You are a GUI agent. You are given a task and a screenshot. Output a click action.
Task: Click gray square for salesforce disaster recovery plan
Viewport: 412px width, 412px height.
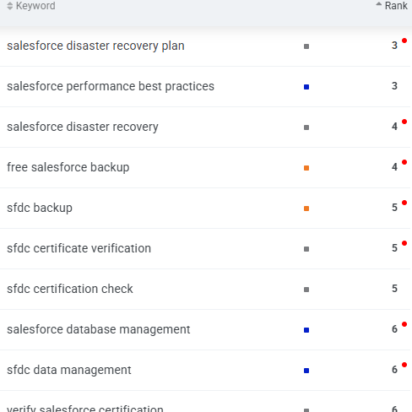point(306,46)
